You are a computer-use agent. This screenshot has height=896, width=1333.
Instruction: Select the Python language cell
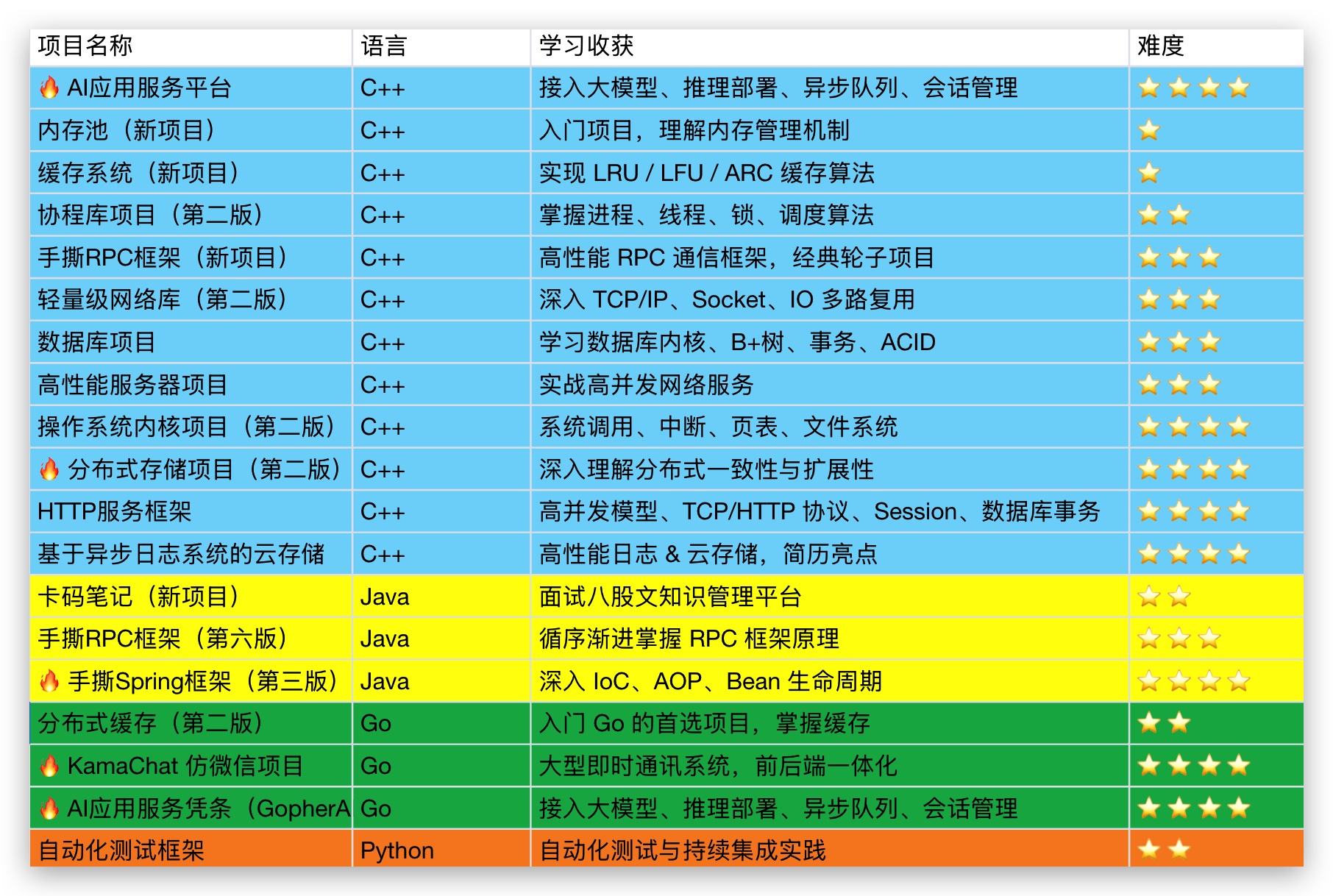click(x=397, y=850)
